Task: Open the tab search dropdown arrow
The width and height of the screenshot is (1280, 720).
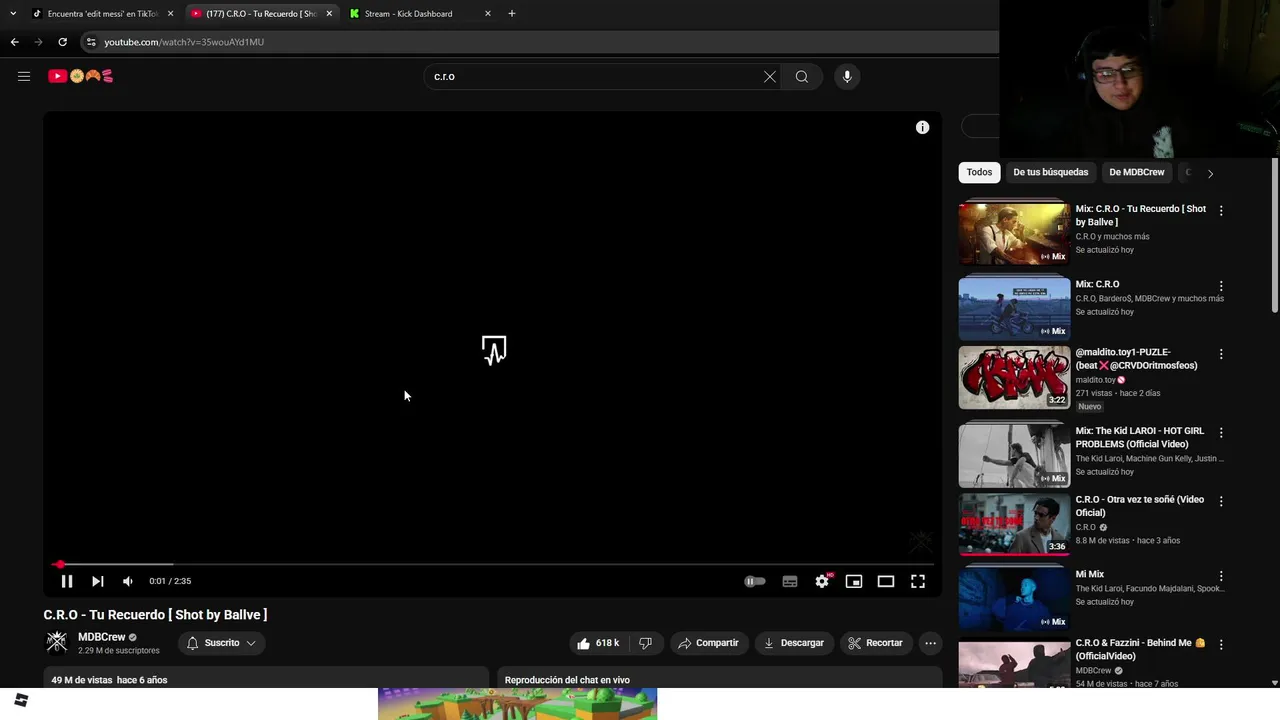Action: 13,14
